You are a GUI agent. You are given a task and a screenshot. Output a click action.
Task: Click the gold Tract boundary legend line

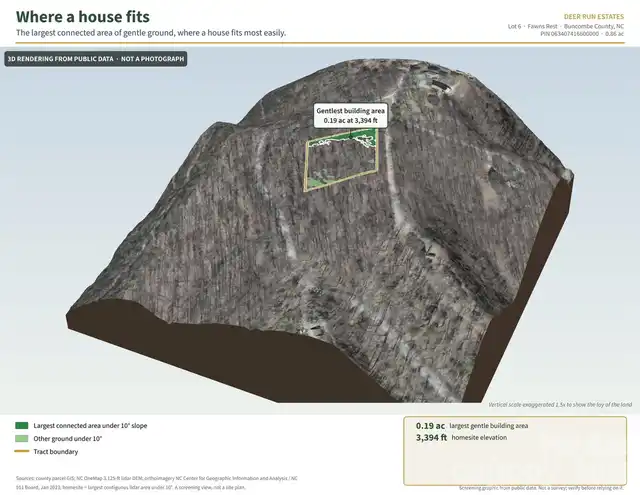(22, 451)
